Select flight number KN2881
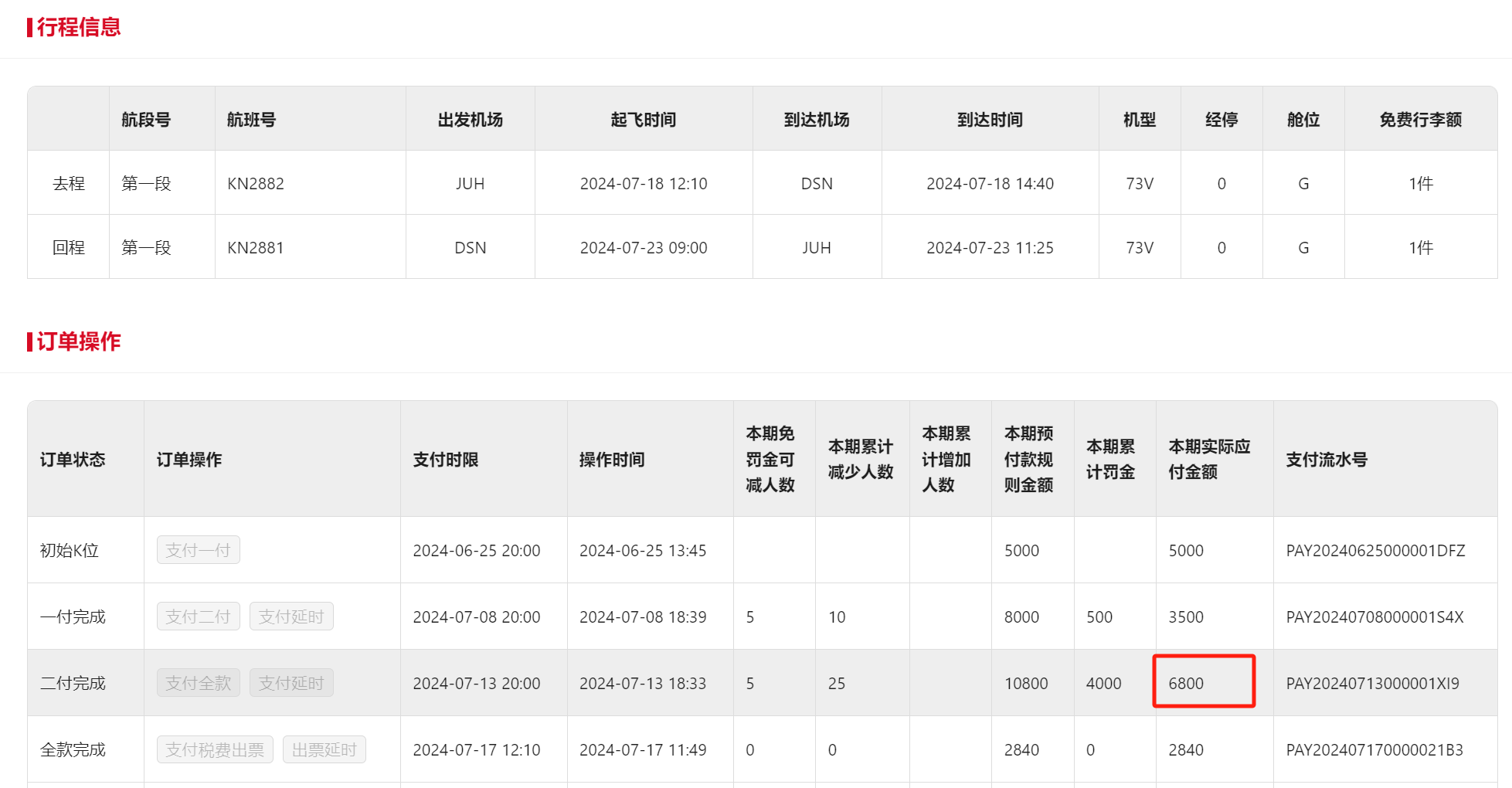This screenshot has height=788, width=1512. coord(256,248)
